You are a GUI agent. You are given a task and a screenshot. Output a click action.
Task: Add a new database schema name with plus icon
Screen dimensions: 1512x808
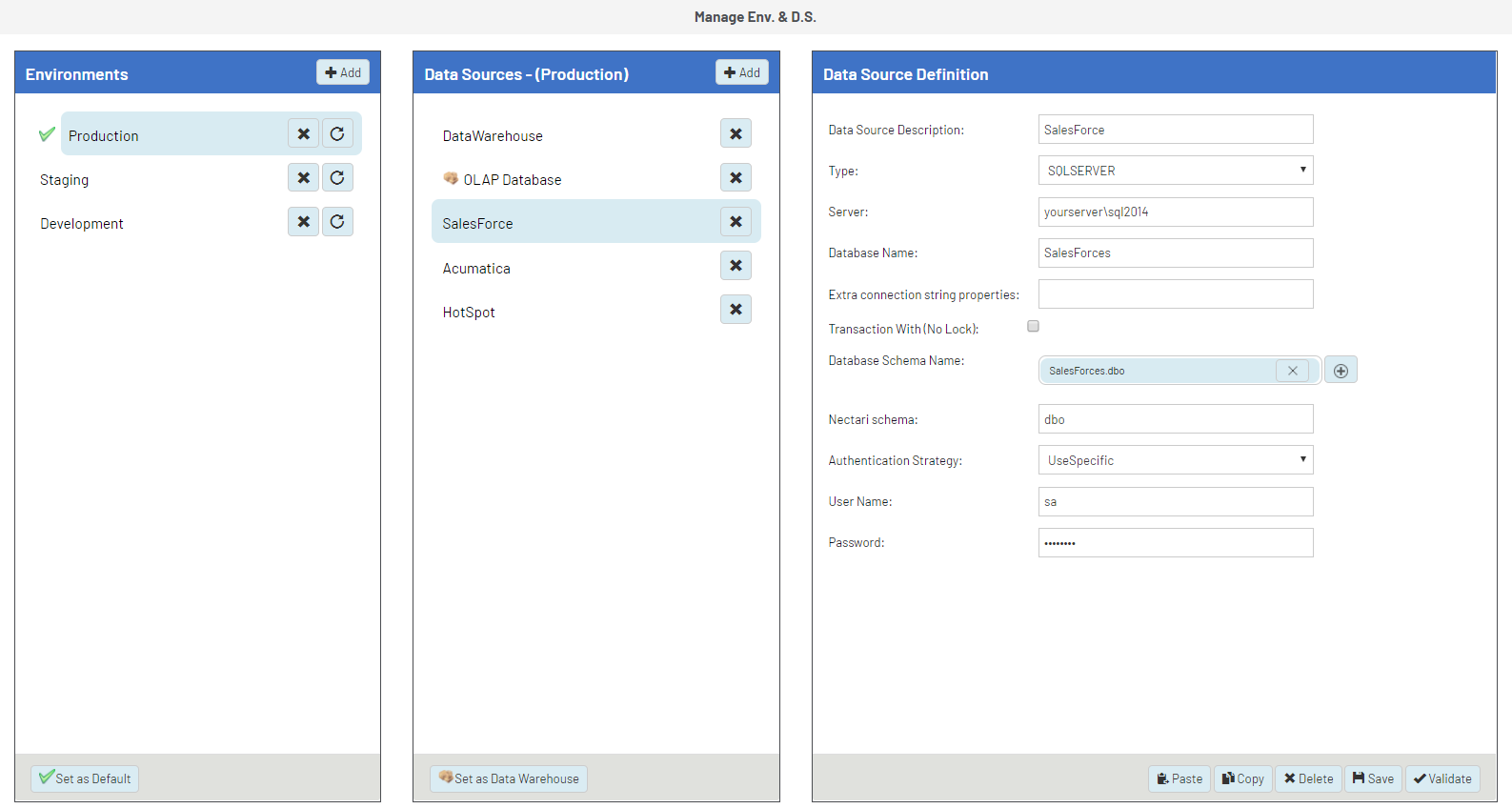pos(1341,371)
